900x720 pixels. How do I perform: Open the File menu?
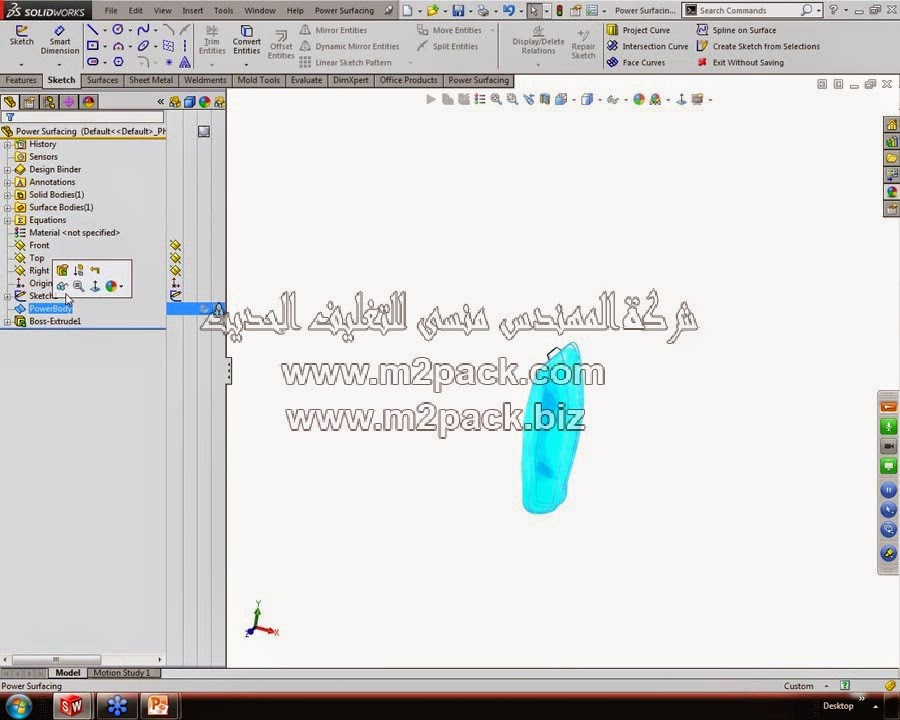pos(111,10)
